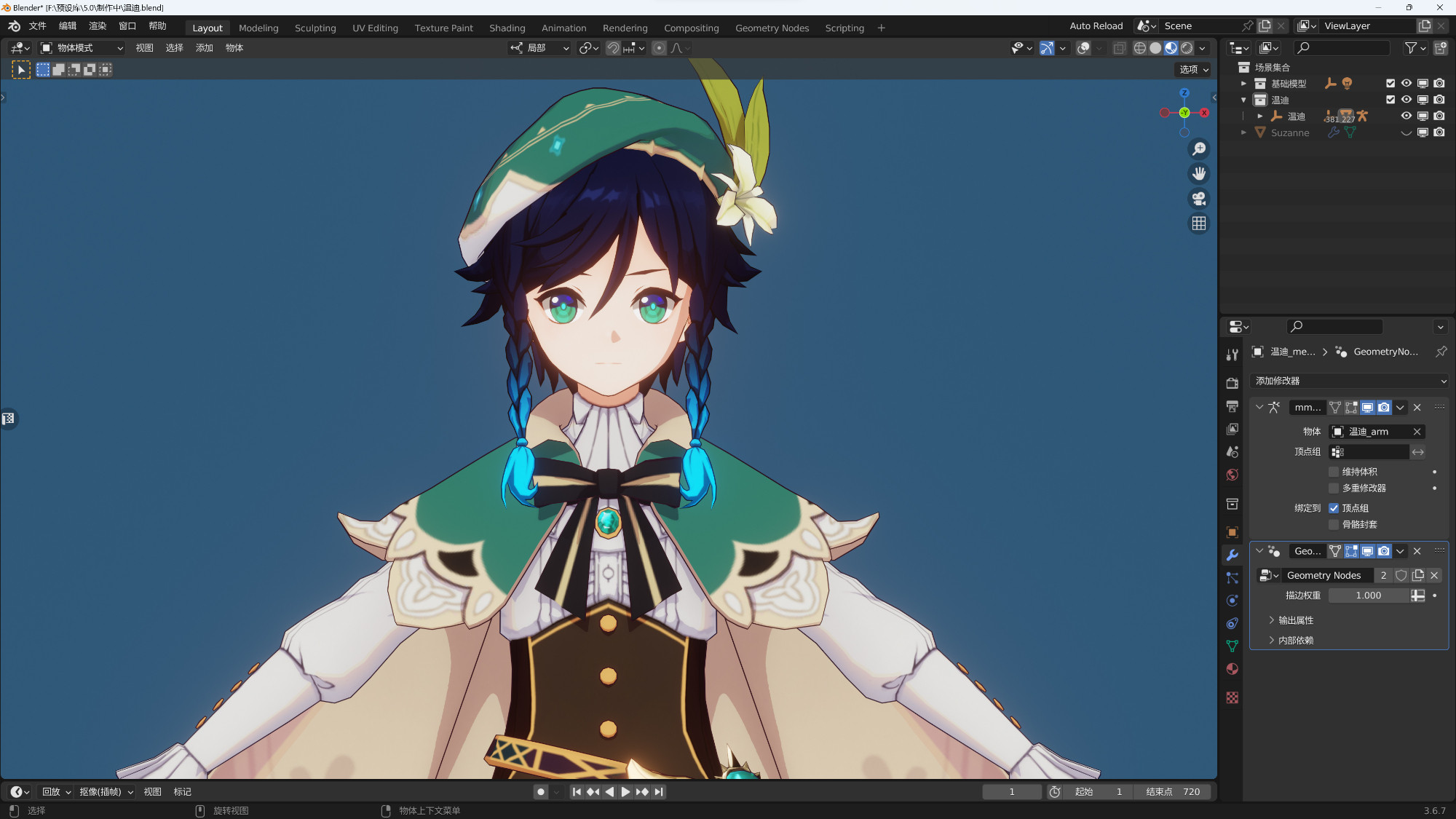Click the zoom view magnifier gizmo
The image size is (1456, 819).
[1198, 149]
